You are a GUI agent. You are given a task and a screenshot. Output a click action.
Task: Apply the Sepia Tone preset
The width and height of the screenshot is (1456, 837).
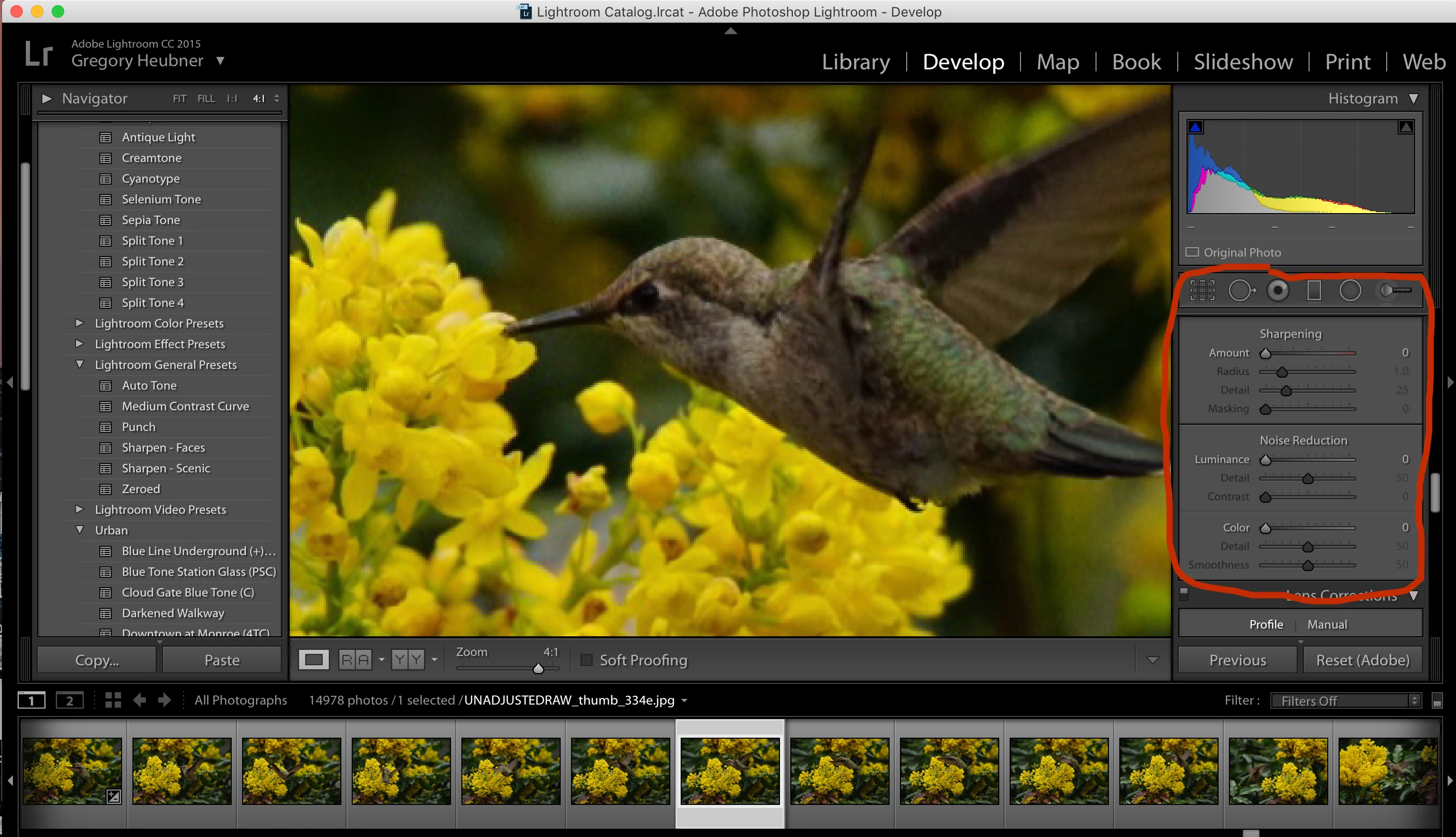[151, 220]
